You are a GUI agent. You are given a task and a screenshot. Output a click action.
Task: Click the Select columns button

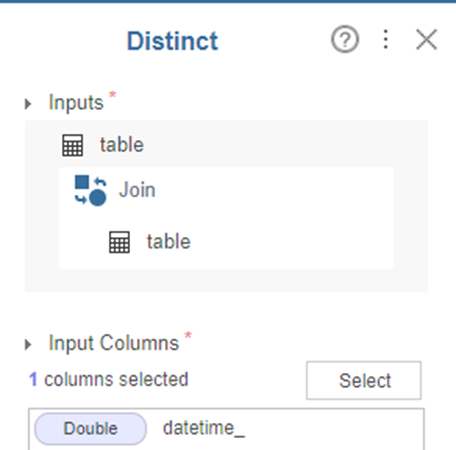pyautogui.click(x=364, y=380)
